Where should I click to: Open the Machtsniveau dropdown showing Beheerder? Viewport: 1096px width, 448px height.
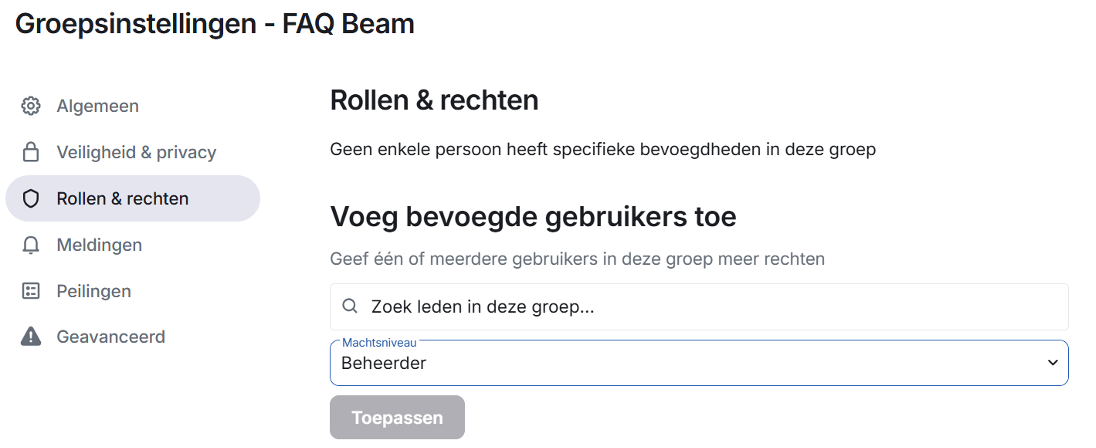click(690, 363)
